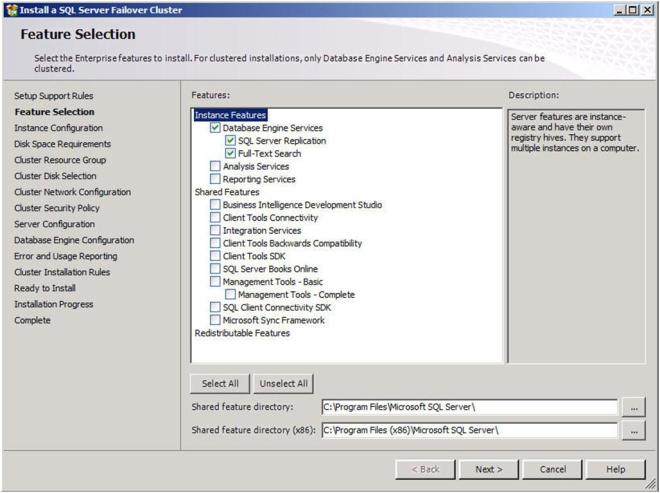
Task: Enable Analysis Services checkbox
Action: pos(216,167)
